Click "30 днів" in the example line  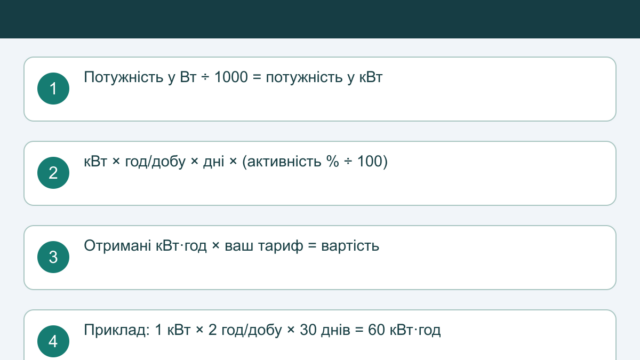point(325,330)
